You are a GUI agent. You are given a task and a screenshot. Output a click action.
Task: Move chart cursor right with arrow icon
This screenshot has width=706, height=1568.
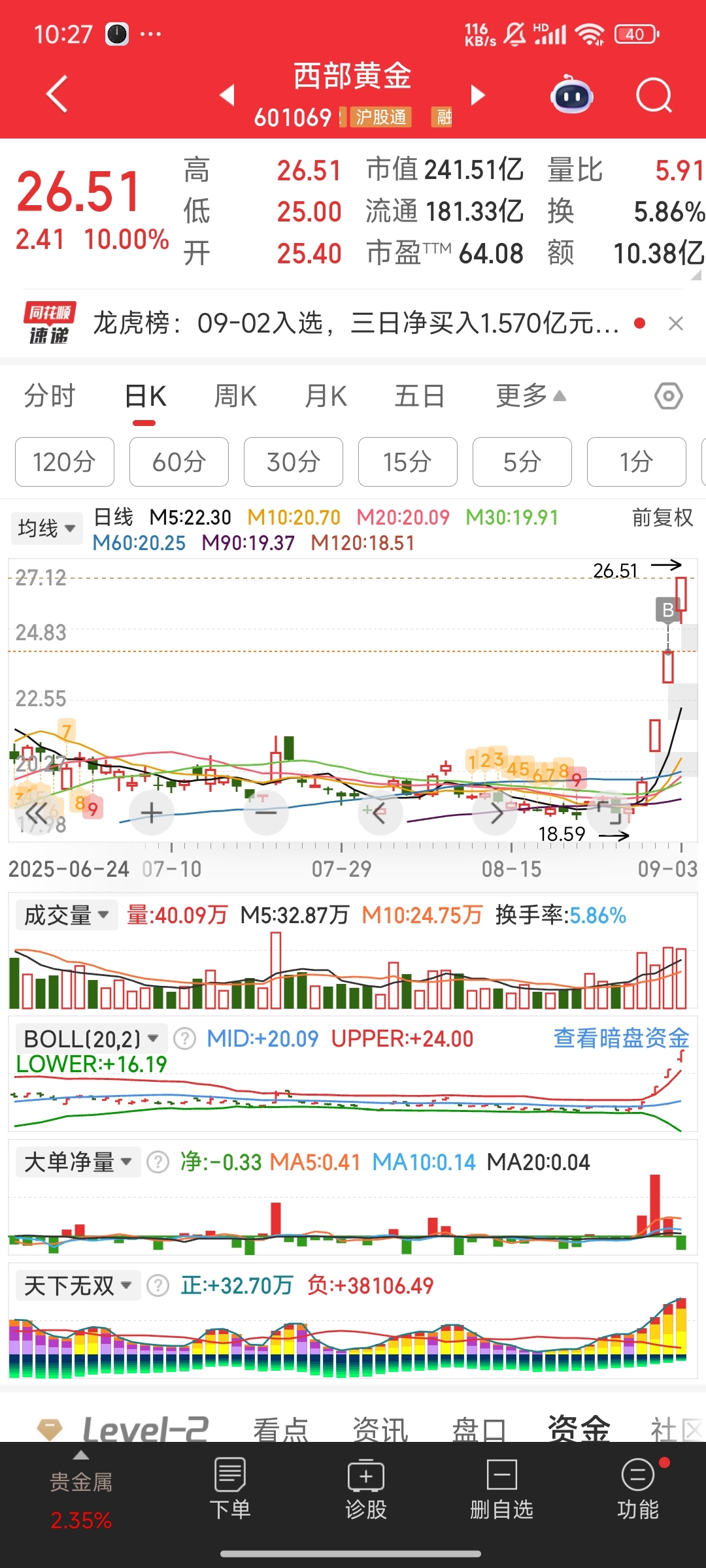click(495, 813)
